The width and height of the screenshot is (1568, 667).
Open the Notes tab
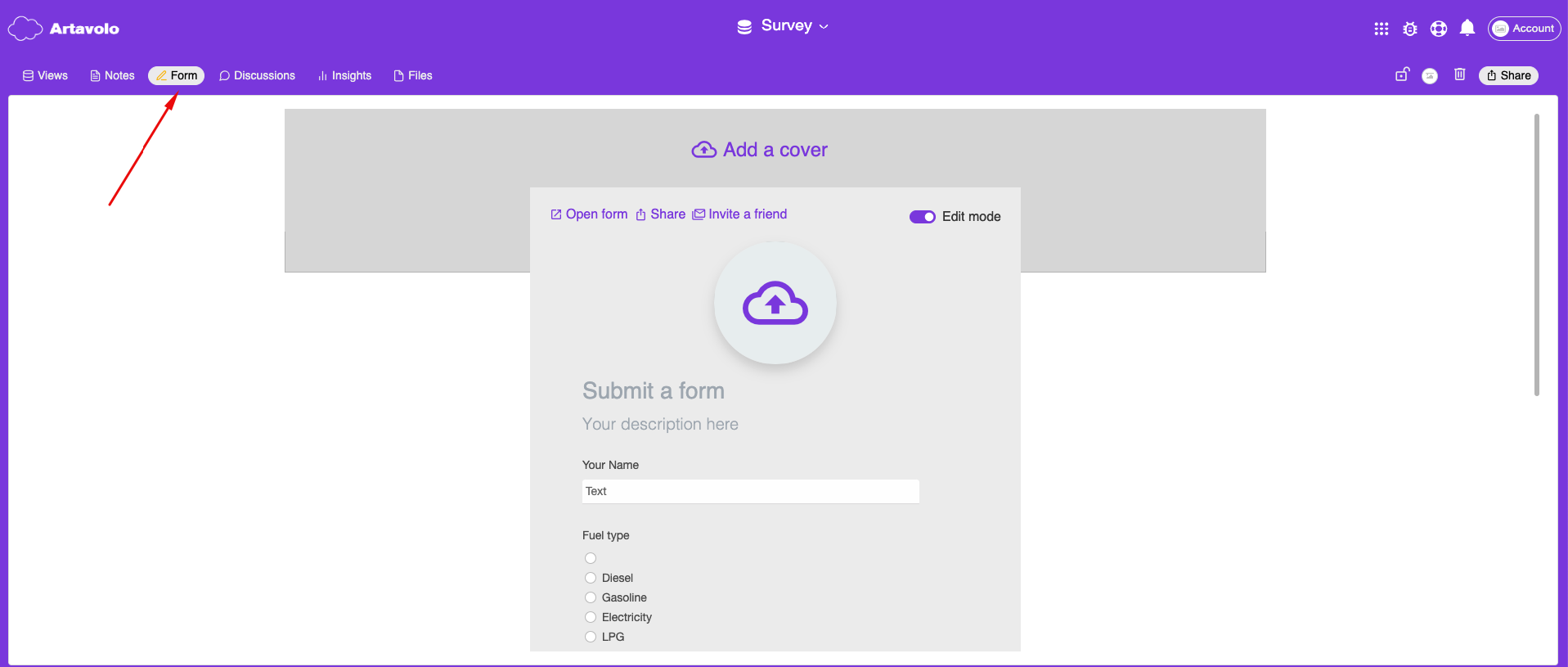coord(112,75)
